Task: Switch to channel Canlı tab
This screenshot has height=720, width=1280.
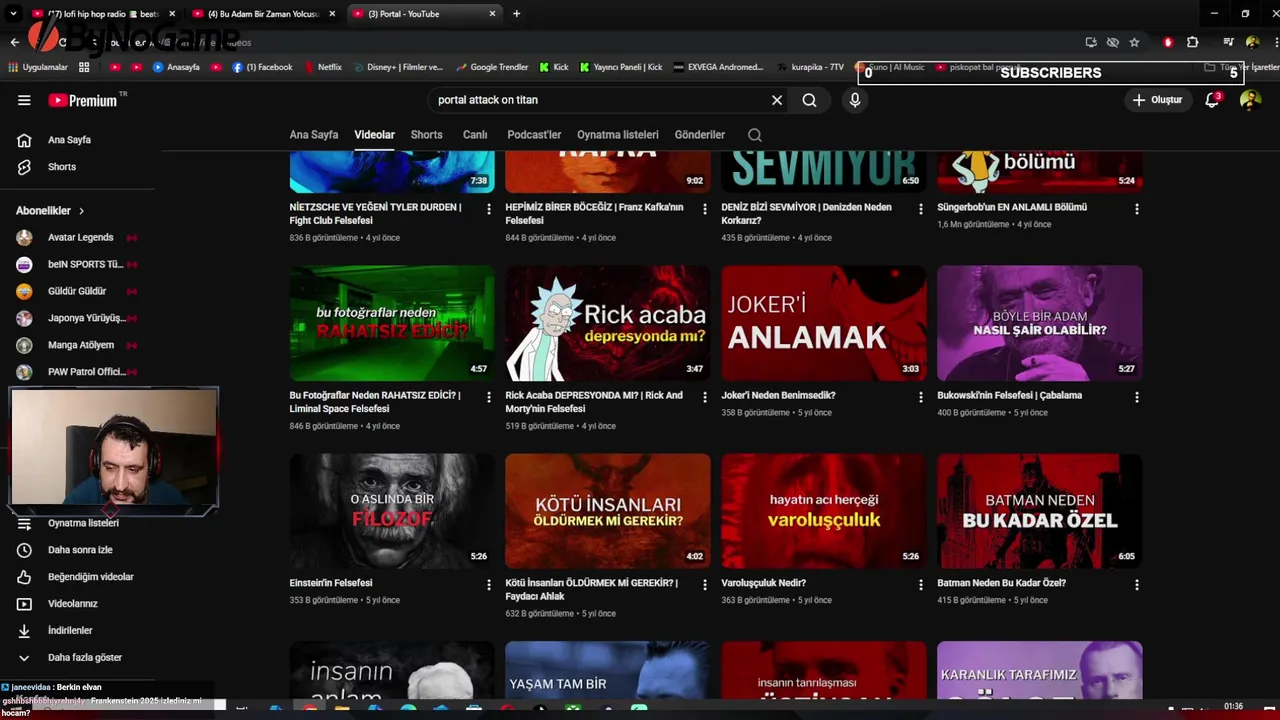Action: coord(475,135)
